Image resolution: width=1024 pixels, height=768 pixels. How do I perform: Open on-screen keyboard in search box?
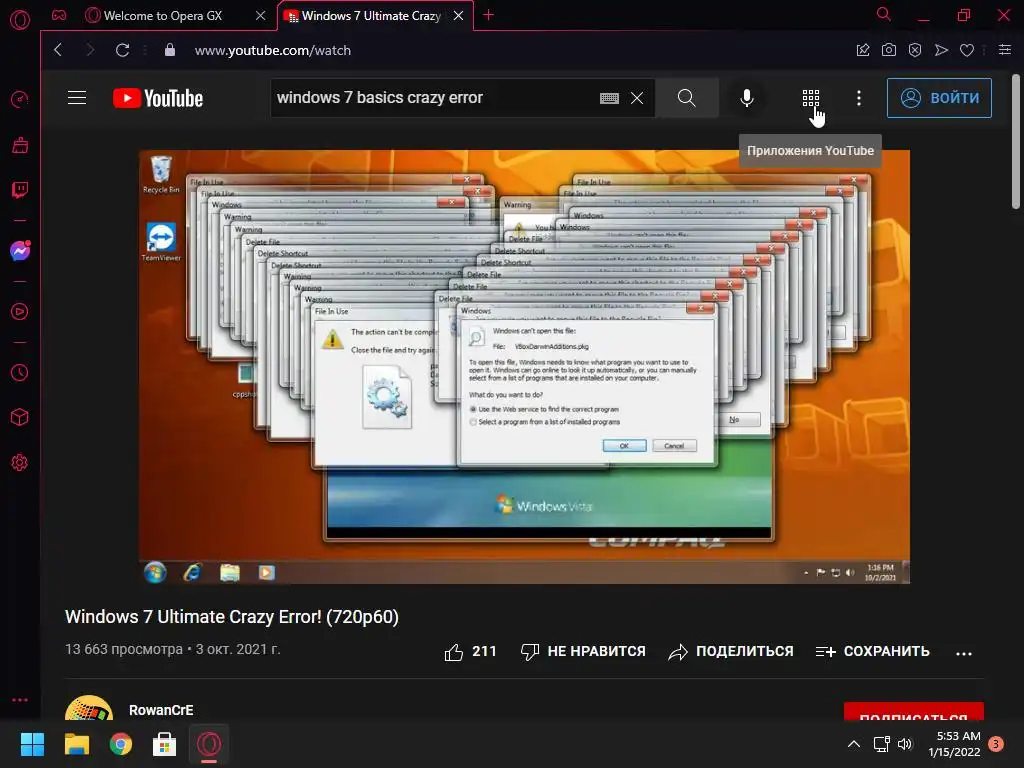pyautogui.click(x=609, y=98)
